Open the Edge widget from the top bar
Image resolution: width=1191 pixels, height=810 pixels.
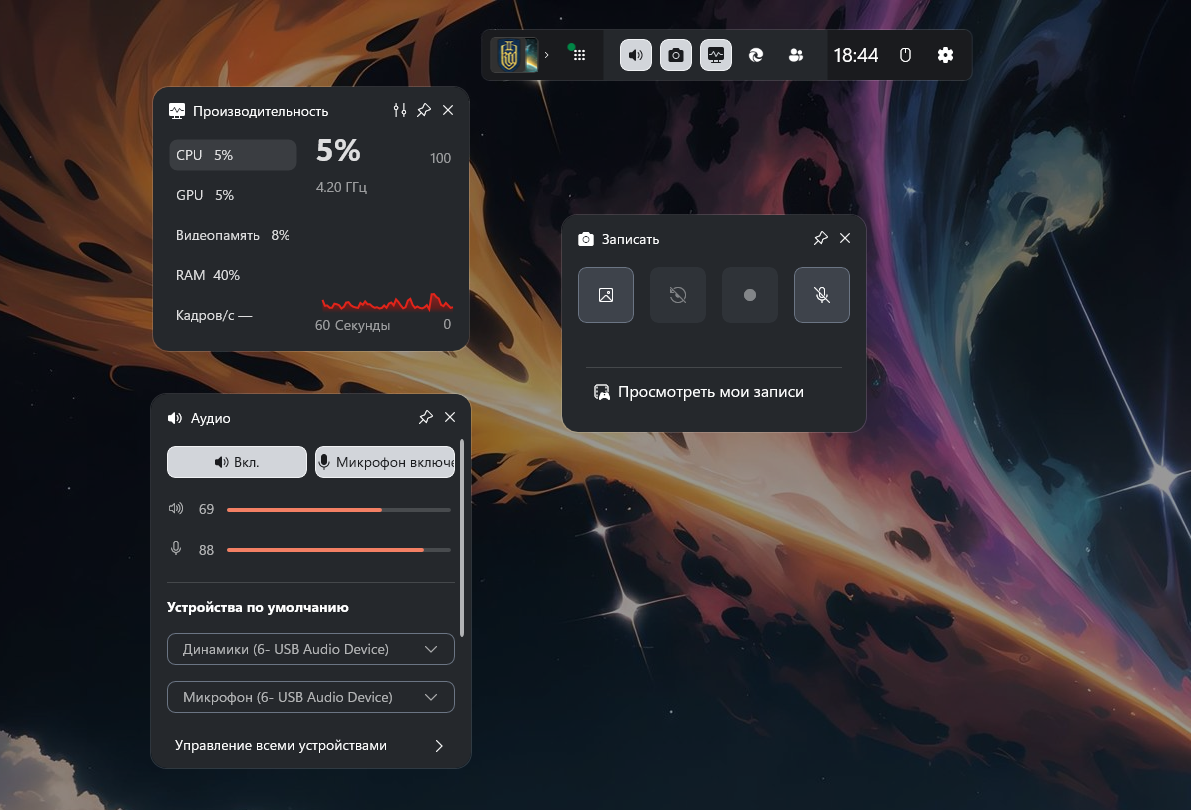tap(756, 55)
